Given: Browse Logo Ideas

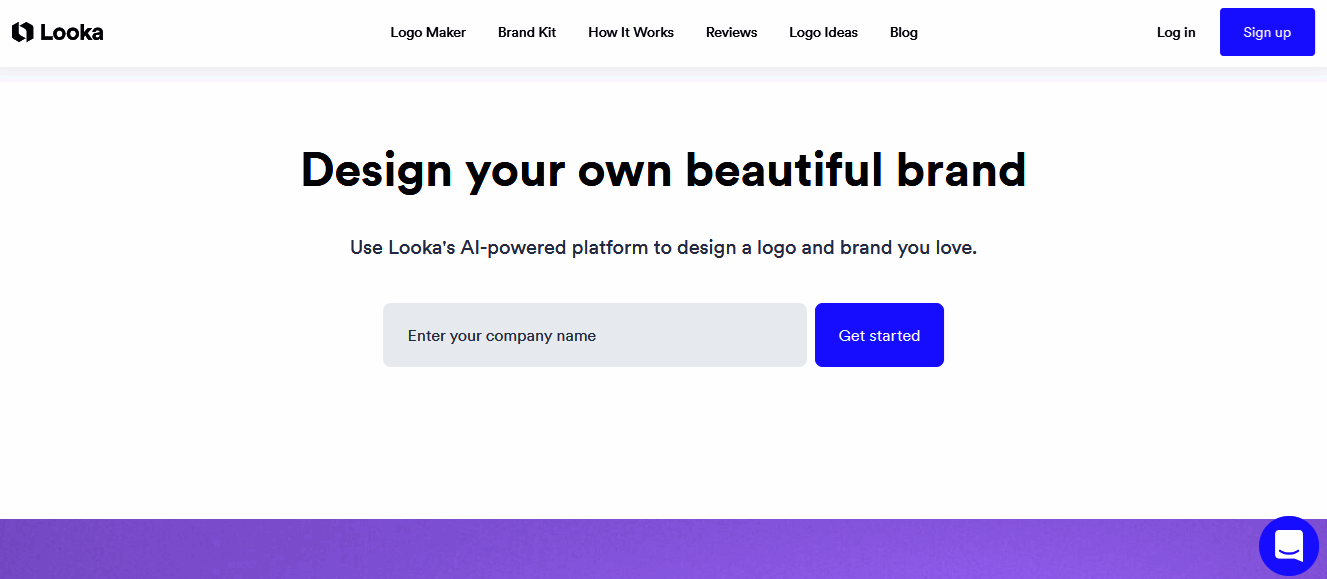Looking at the screenshot, I should [x=823, y=32].
